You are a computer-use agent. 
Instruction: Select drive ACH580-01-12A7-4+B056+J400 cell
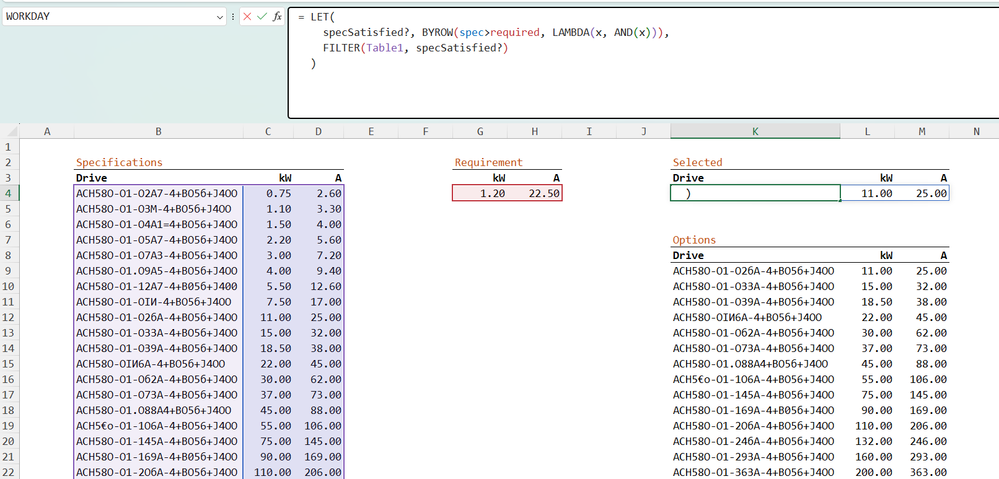pos(158,287)
